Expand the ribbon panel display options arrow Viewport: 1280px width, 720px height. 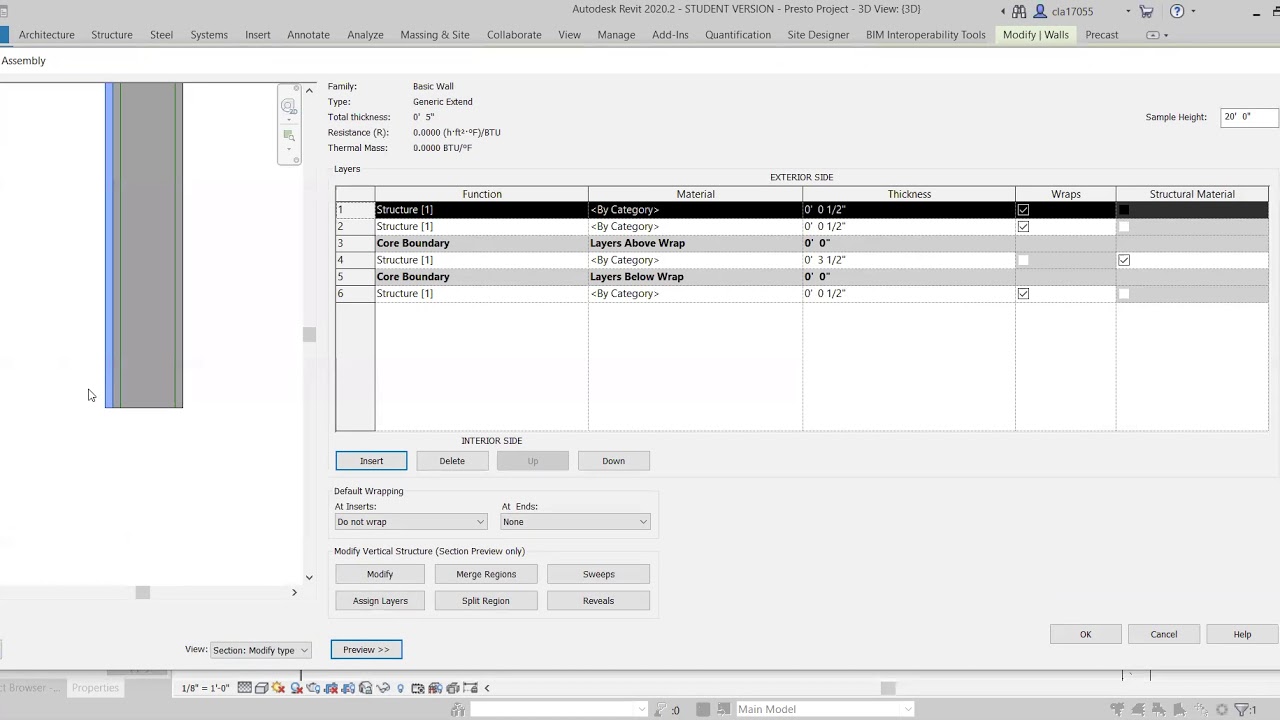click(x=1165, y=35)
